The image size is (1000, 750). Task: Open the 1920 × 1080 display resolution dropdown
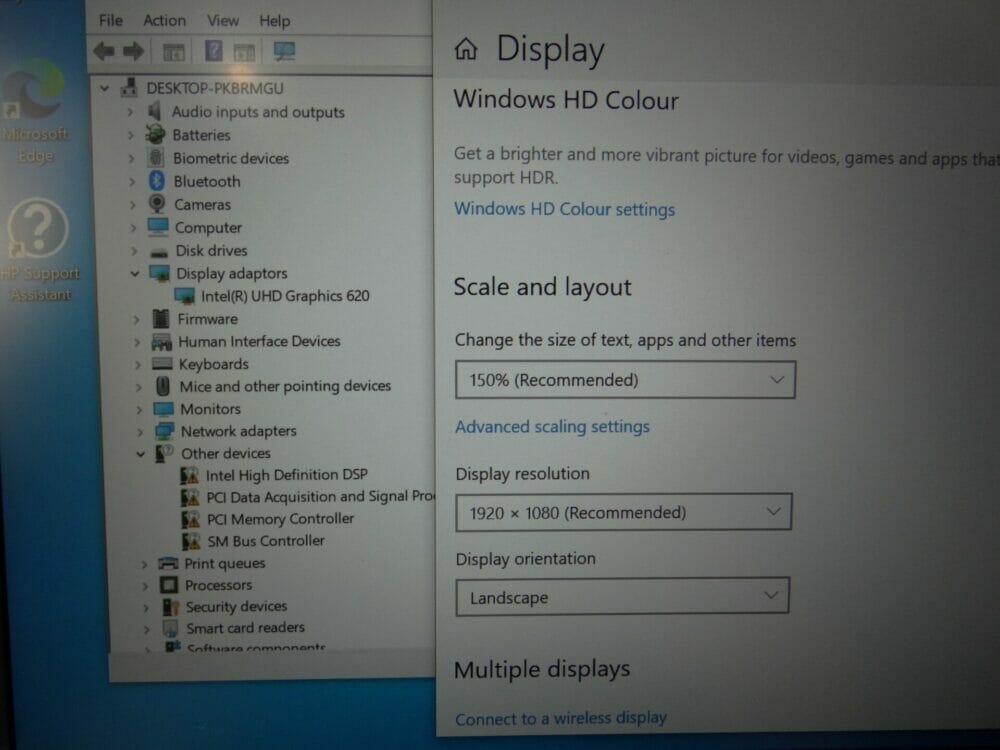tap(624, 512)
